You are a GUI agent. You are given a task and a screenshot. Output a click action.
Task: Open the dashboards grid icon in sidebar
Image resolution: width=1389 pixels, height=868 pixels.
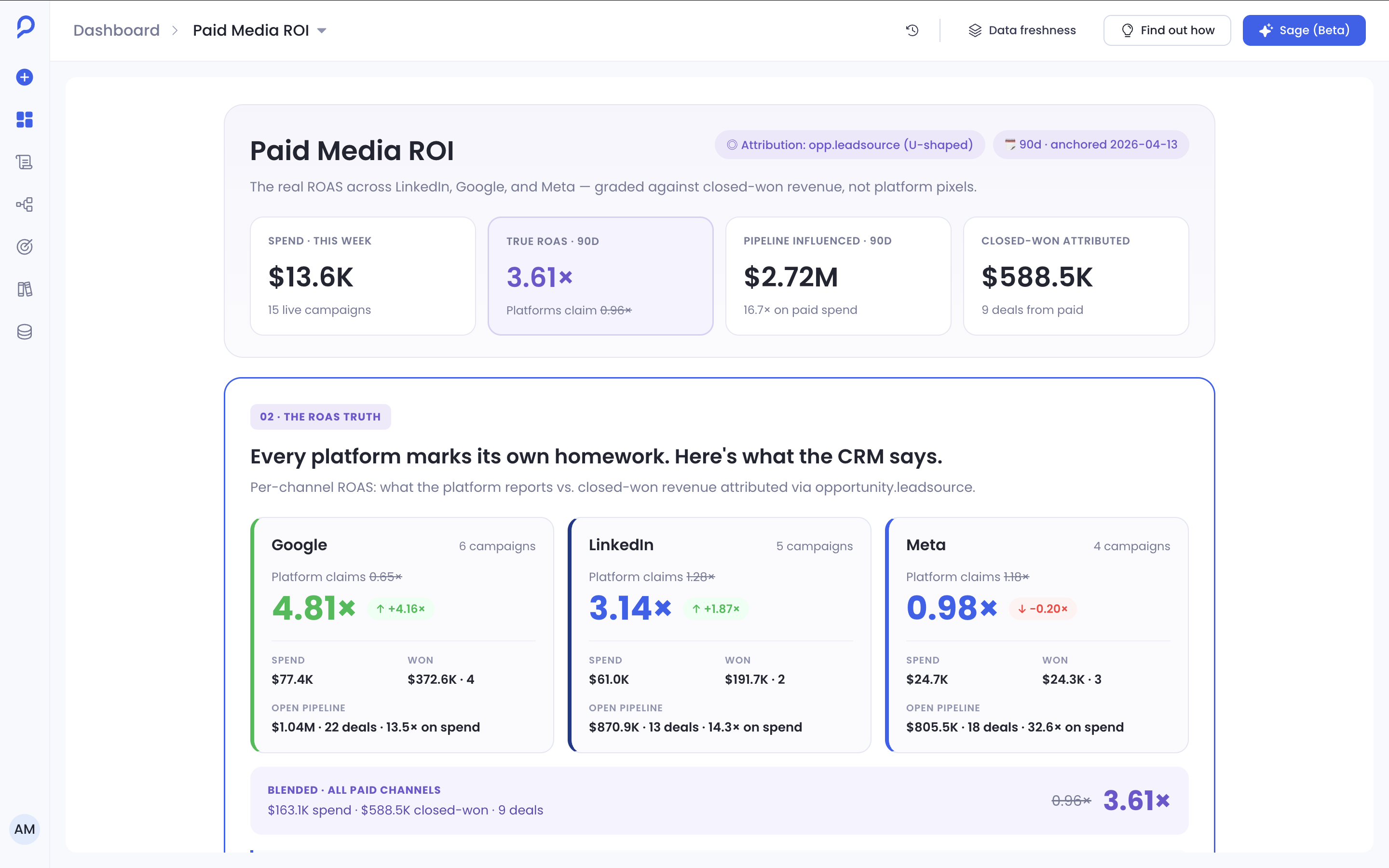tap(25, 120)
